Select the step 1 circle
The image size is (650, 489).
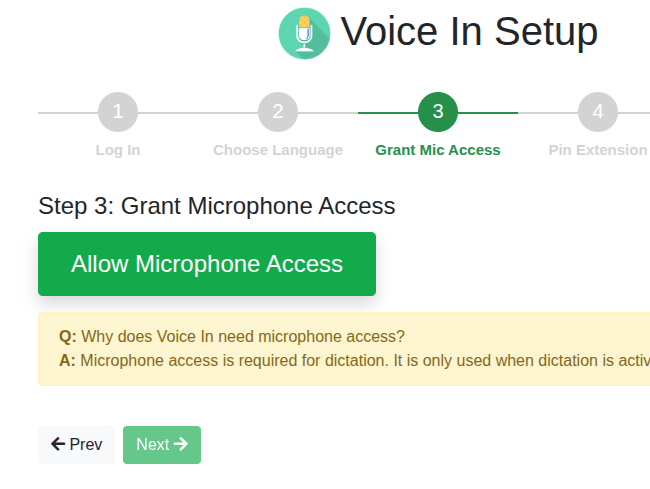(118, 112)
